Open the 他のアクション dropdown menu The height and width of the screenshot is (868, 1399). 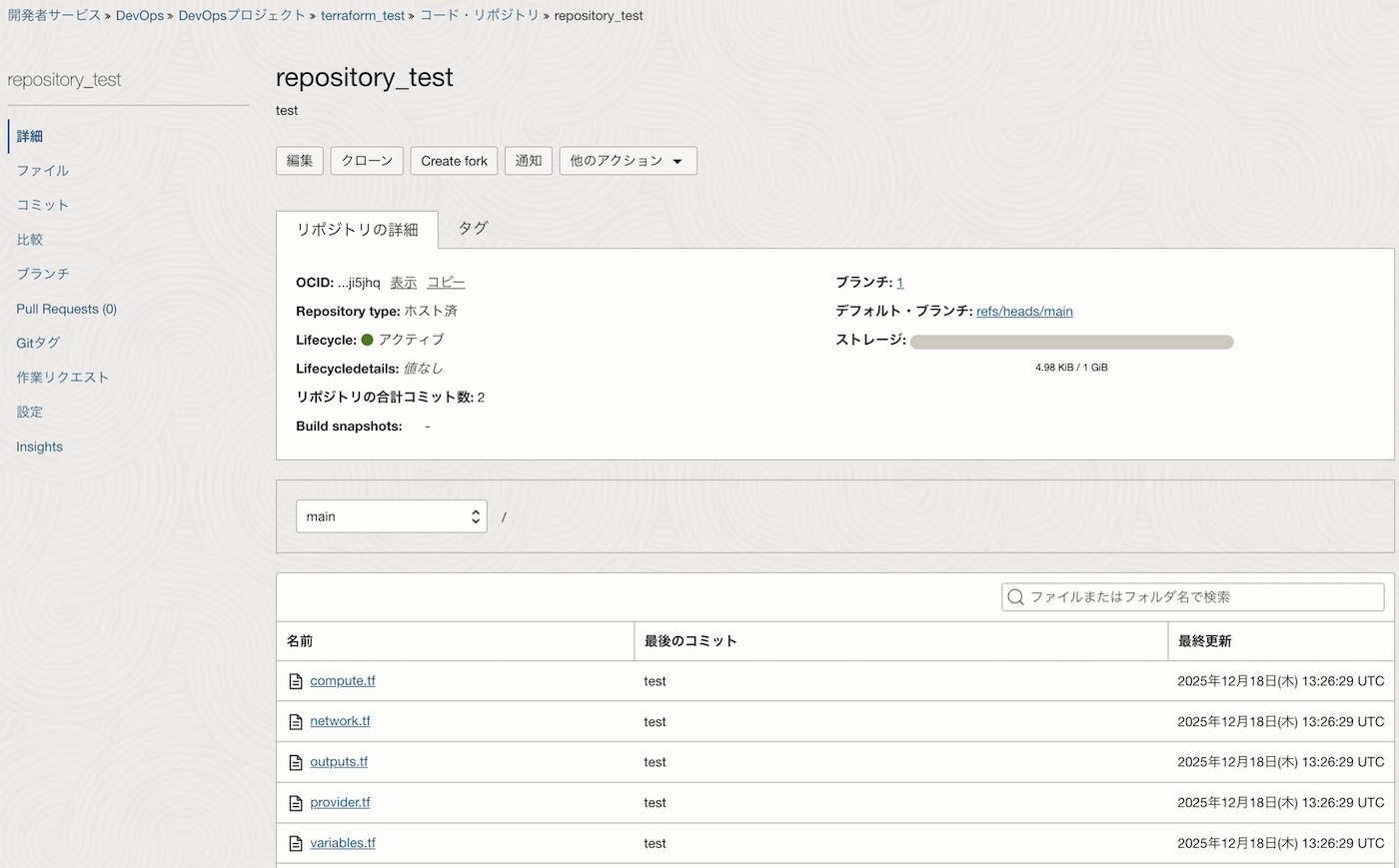coord(627,161)
